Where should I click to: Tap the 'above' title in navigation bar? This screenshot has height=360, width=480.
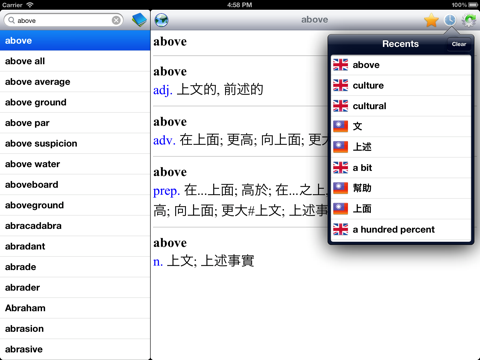pos(315,20)
